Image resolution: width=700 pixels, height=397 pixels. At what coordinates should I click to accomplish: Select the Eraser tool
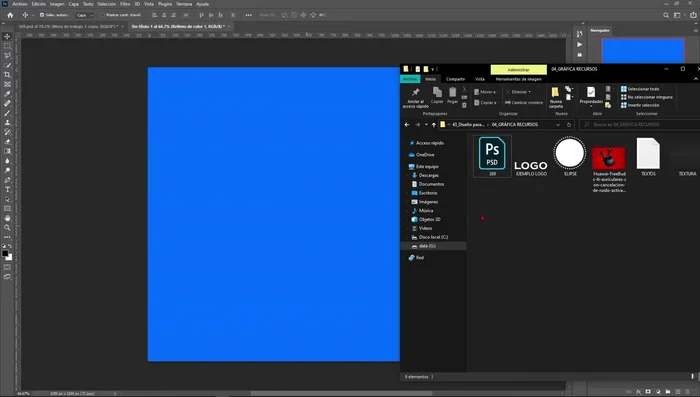pos(7,142)
